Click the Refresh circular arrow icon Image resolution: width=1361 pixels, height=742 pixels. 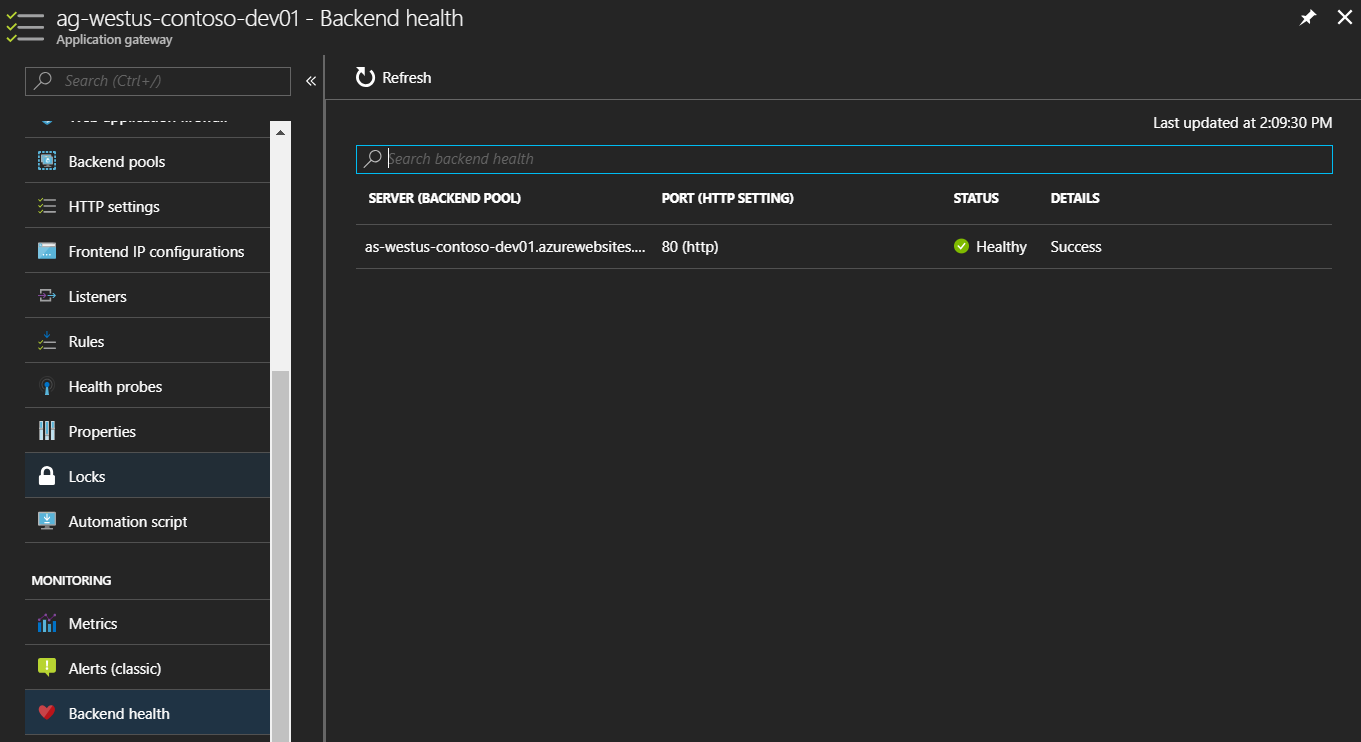pos(365,78)
